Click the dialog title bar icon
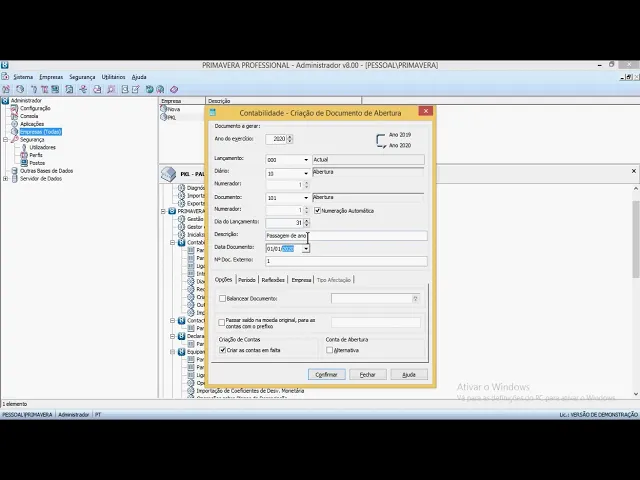Viewport: 640px width, 480px height. 213,113
